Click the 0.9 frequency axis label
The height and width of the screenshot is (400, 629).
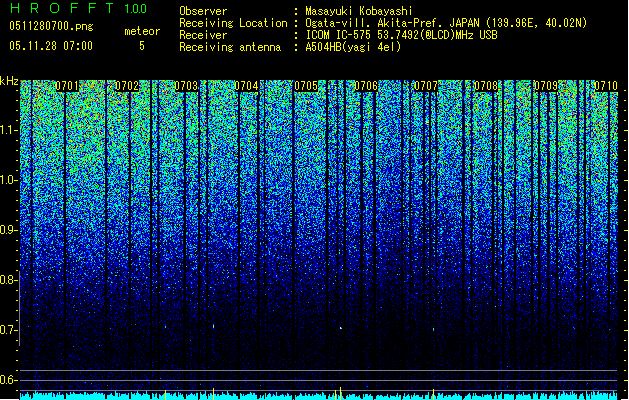click(9, 230)
